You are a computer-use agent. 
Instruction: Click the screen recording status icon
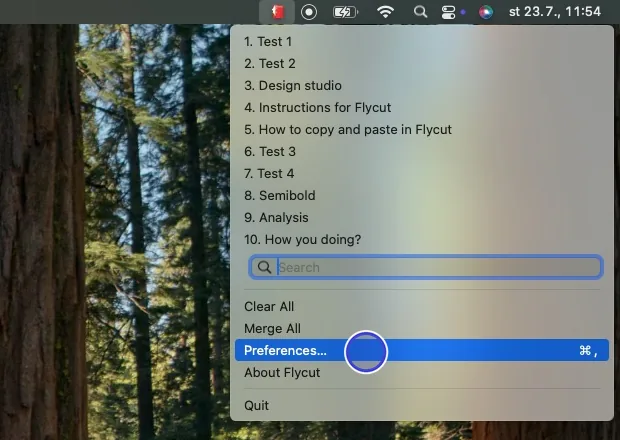pyautogui.click(x=309, y=12)
